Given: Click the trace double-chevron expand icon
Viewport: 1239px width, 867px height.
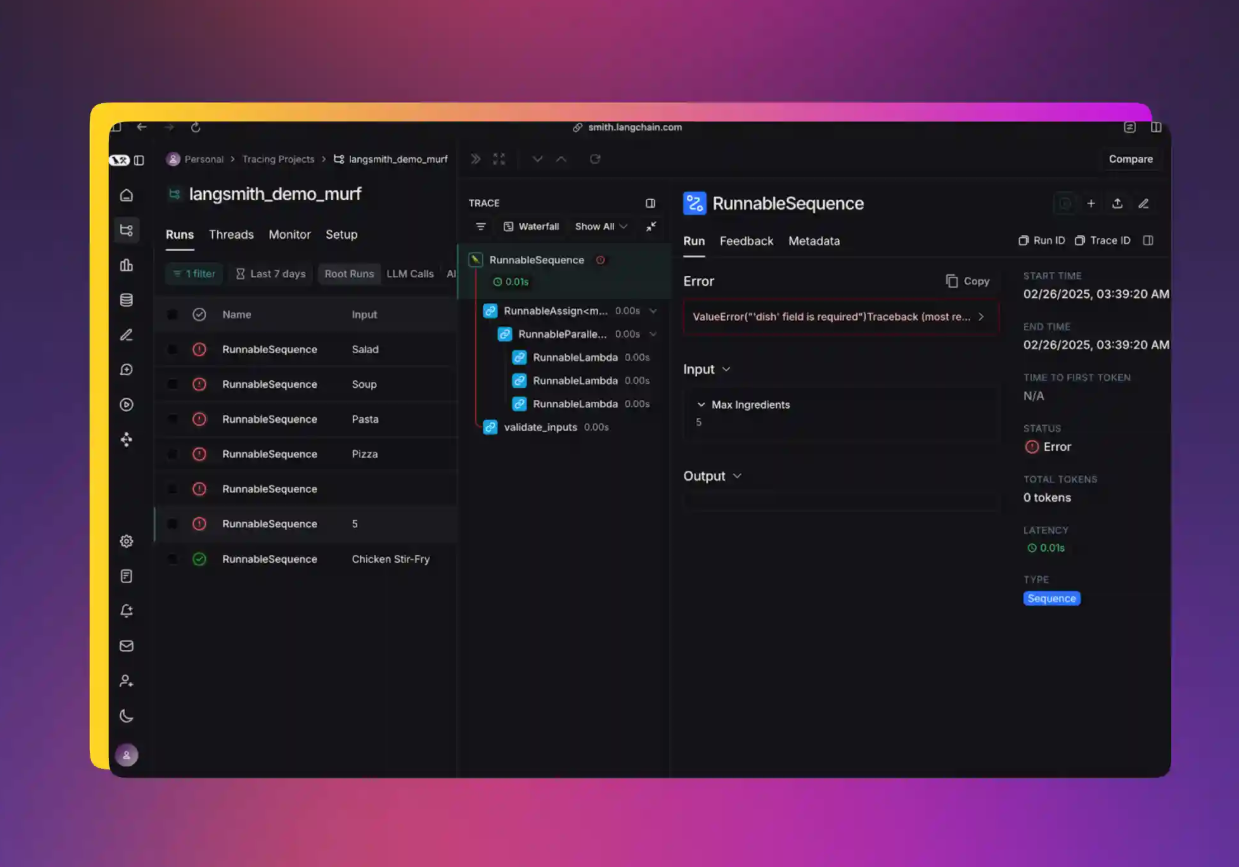Looking at the screenshot, I should click(476, 159).
